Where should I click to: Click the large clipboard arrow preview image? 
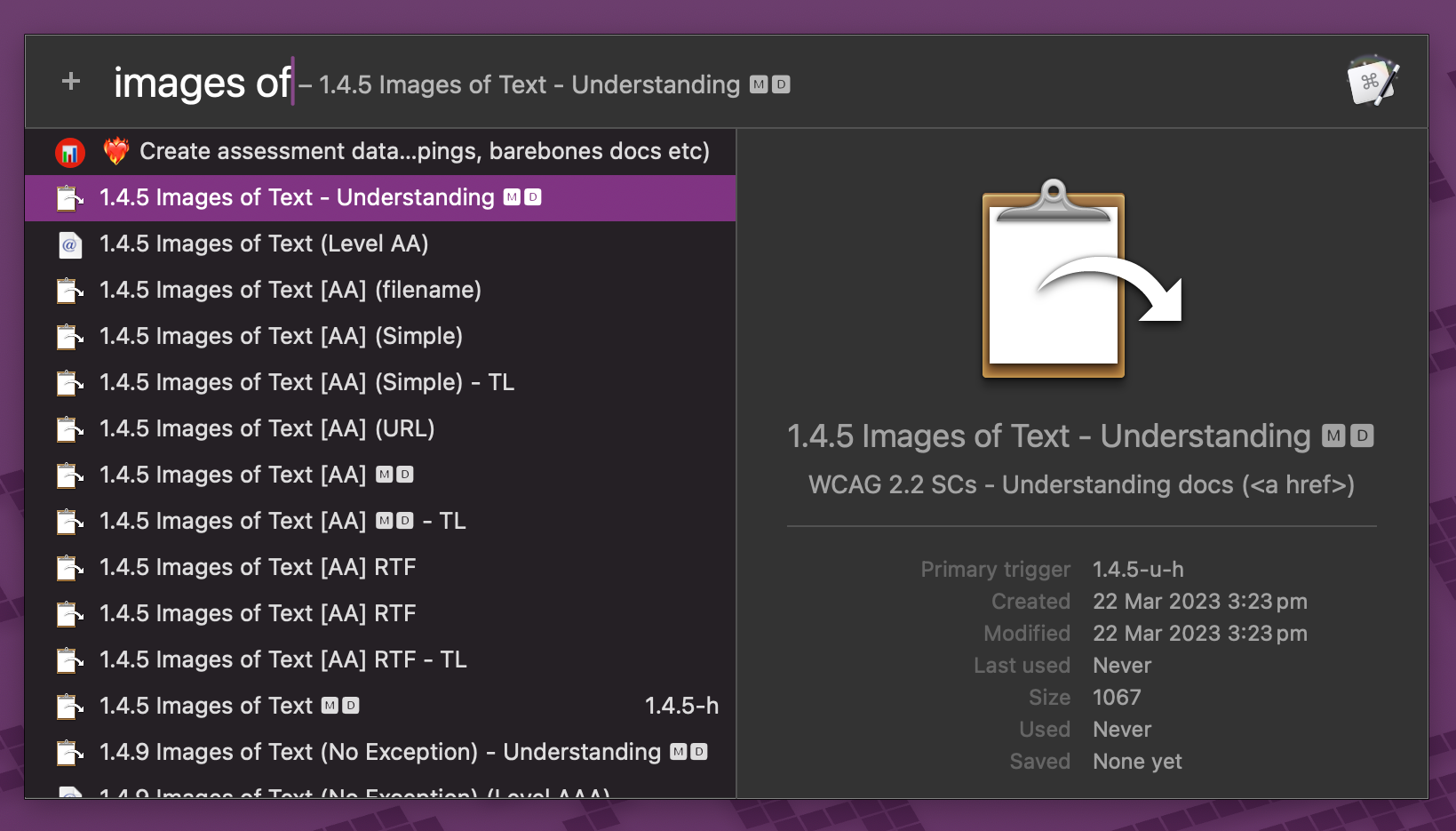click(x=1082, y=279)
